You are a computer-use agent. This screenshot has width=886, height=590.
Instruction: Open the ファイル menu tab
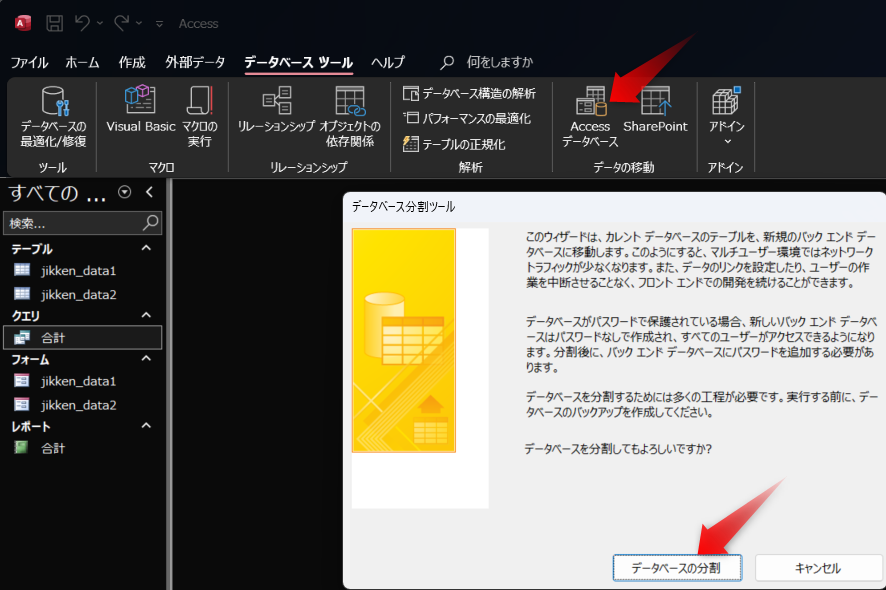pos(29,62)
